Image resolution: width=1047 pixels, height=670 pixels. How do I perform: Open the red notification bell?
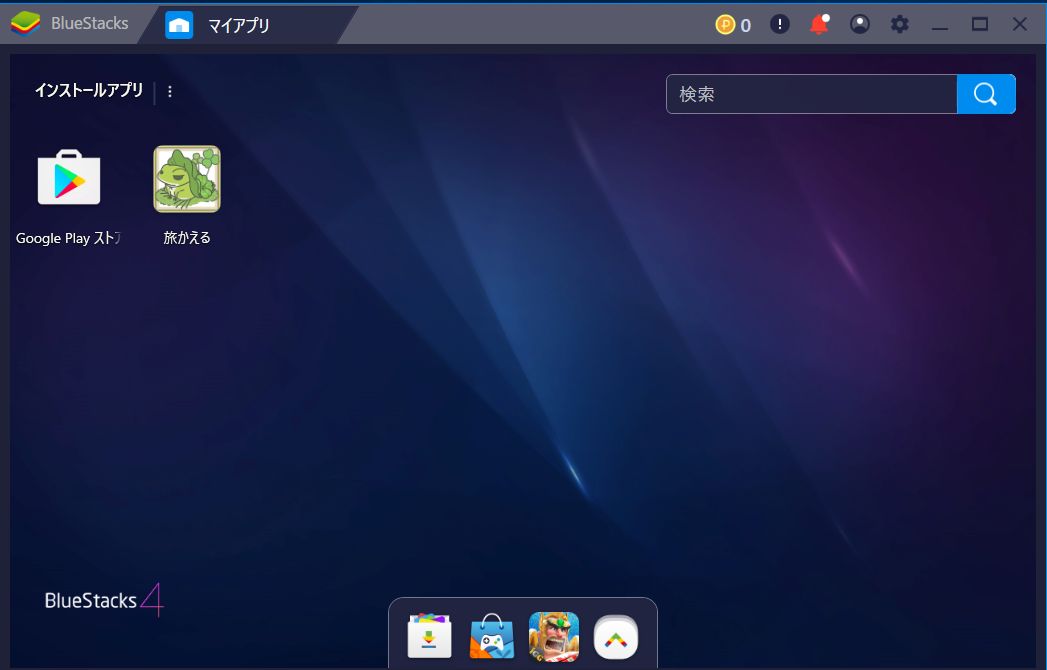pos(819,24)
